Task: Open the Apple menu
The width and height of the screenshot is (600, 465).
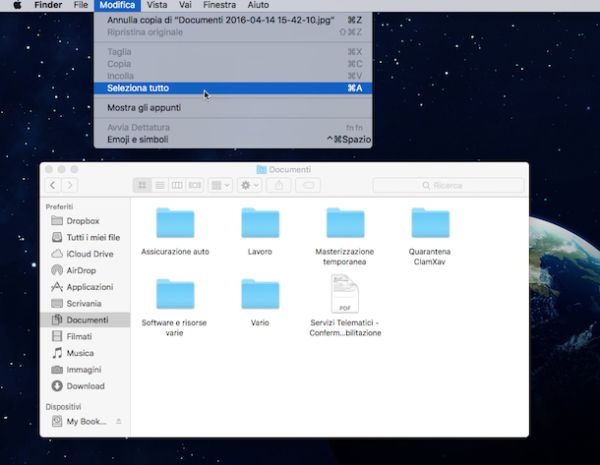Action: [x=17, y=6]
